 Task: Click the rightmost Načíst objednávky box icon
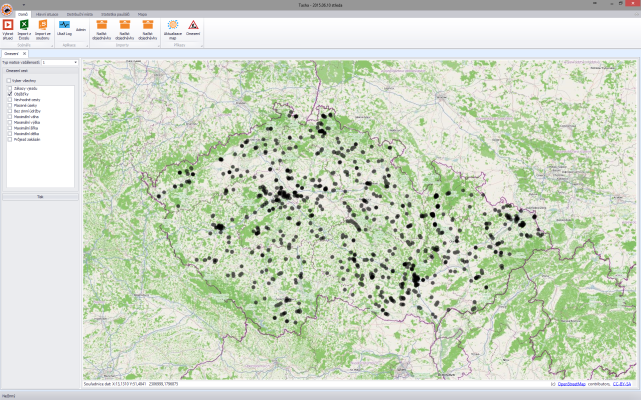(x=148, y=25)
